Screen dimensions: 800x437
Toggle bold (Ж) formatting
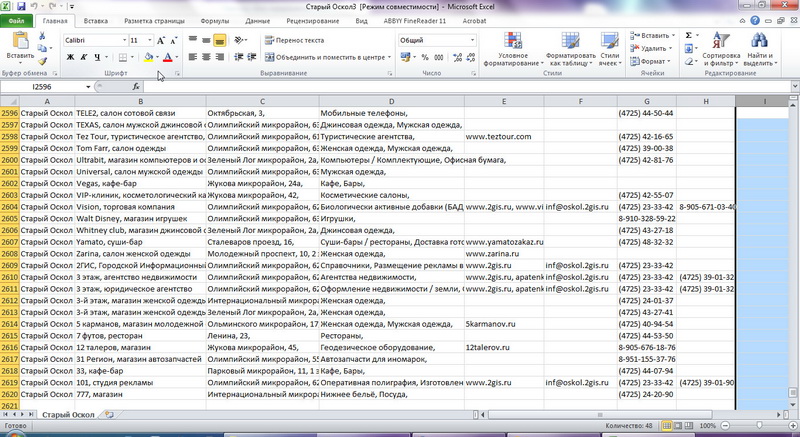click(70, 57)
